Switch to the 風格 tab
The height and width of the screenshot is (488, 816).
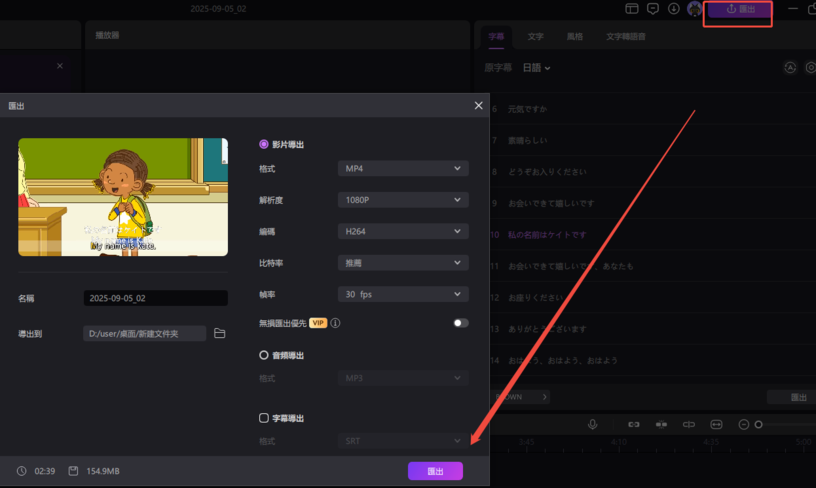[x=574, y=37]
